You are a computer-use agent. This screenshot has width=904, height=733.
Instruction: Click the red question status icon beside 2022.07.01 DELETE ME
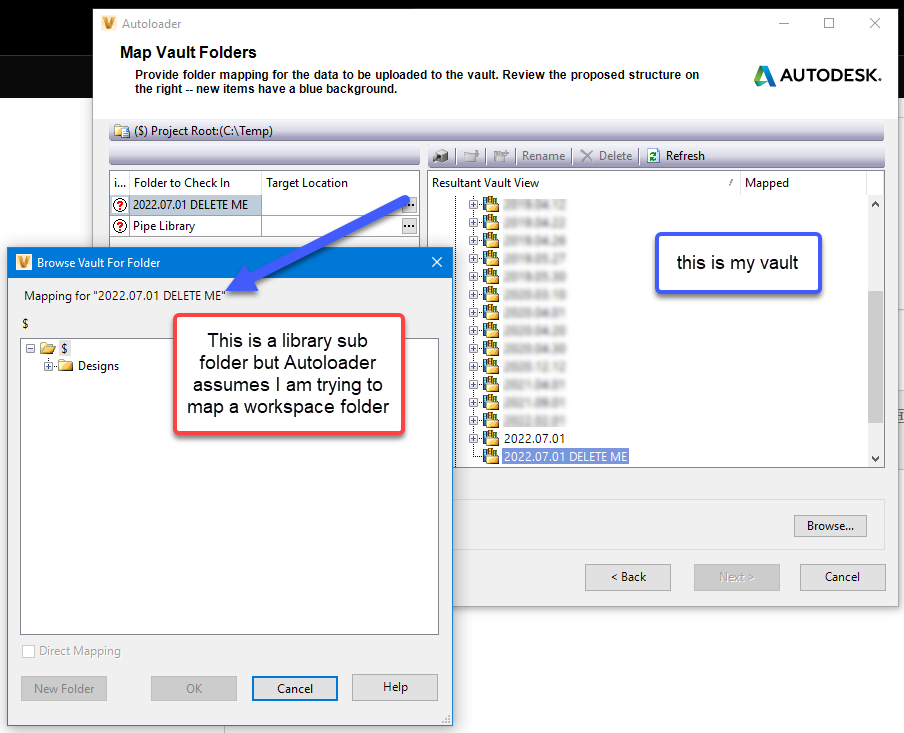click(x=119, y=203)
